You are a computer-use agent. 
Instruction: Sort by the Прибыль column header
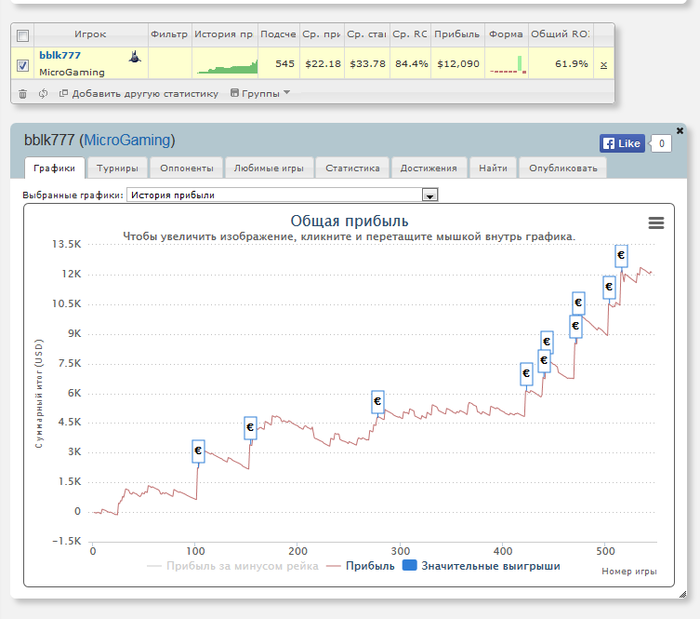[x=457, y=34]
